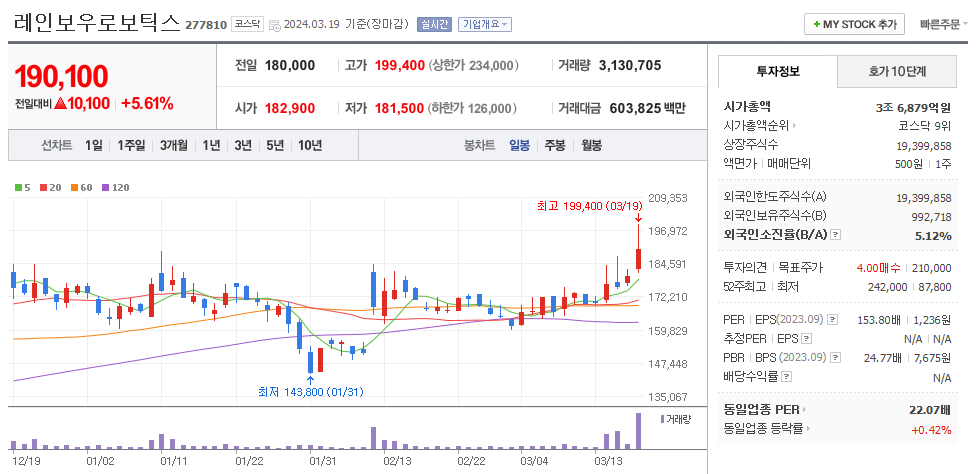Click the 고가 value 199,400
This screenshot has height=474, width=979.
click(400, 66)
